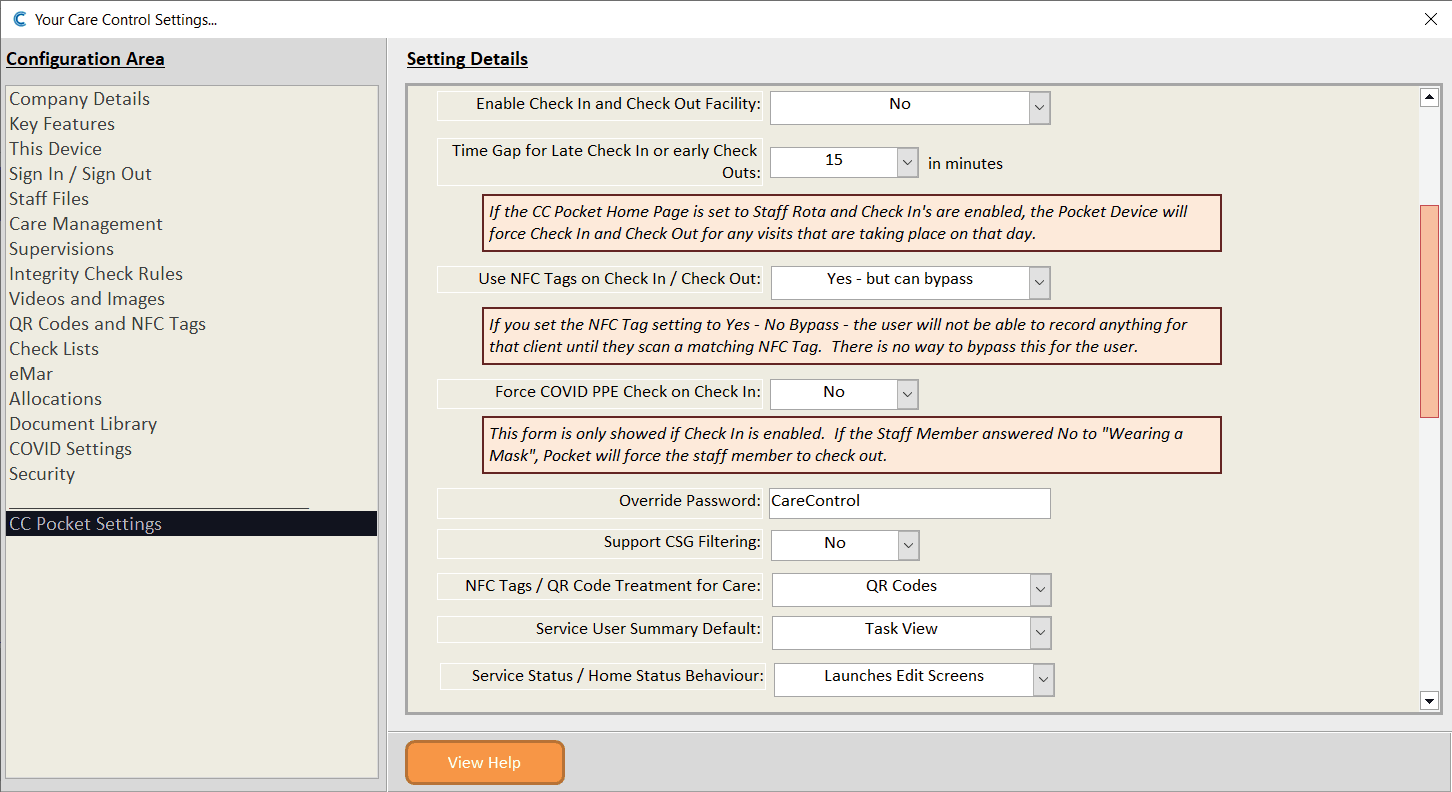Click scrollbar down arrow in Setting Details

pos(1429,701)
